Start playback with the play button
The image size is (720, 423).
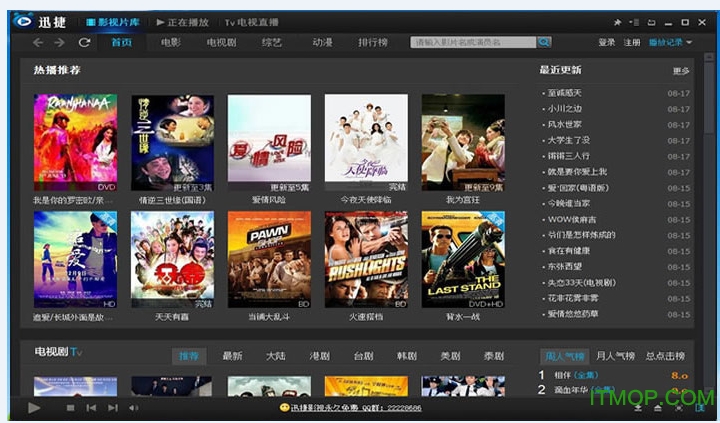34,407
